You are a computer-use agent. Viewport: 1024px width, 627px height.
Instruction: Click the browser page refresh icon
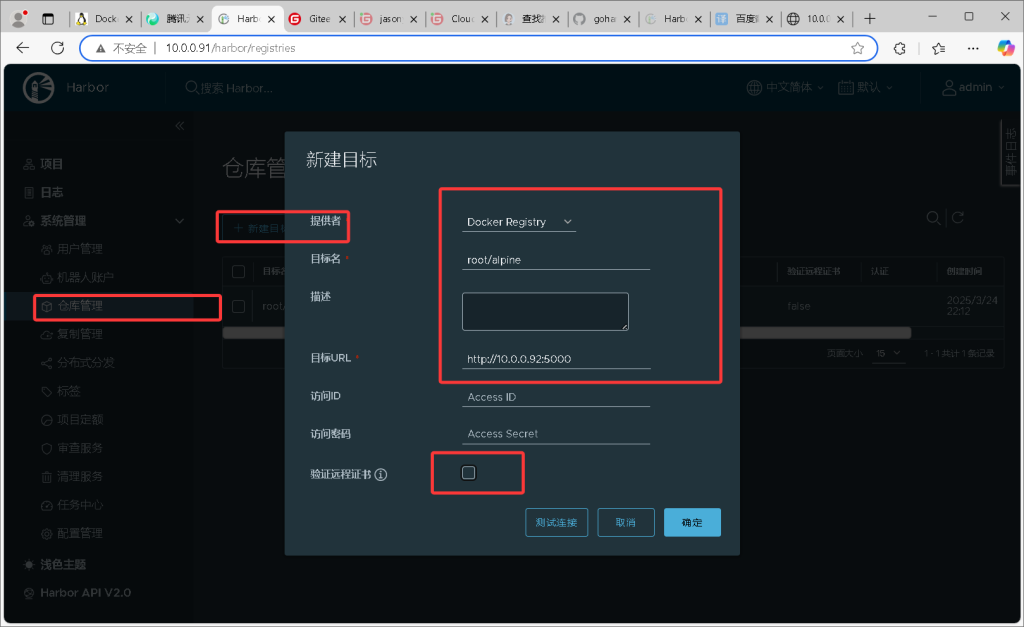coord(57,48)
